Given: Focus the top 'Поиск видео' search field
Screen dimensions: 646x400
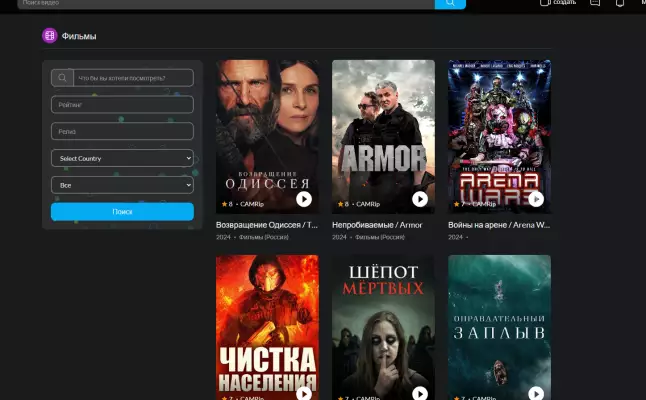Looking at the screenshot, I should pos(226,3).
